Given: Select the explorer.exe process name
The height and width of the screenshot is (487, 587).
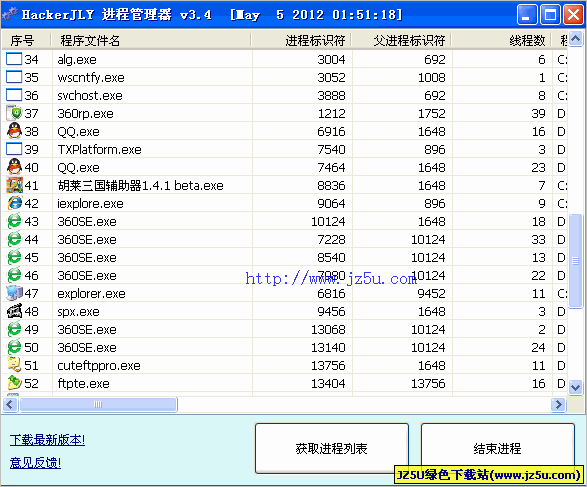Looking at the screenshot, I should 91,293.
